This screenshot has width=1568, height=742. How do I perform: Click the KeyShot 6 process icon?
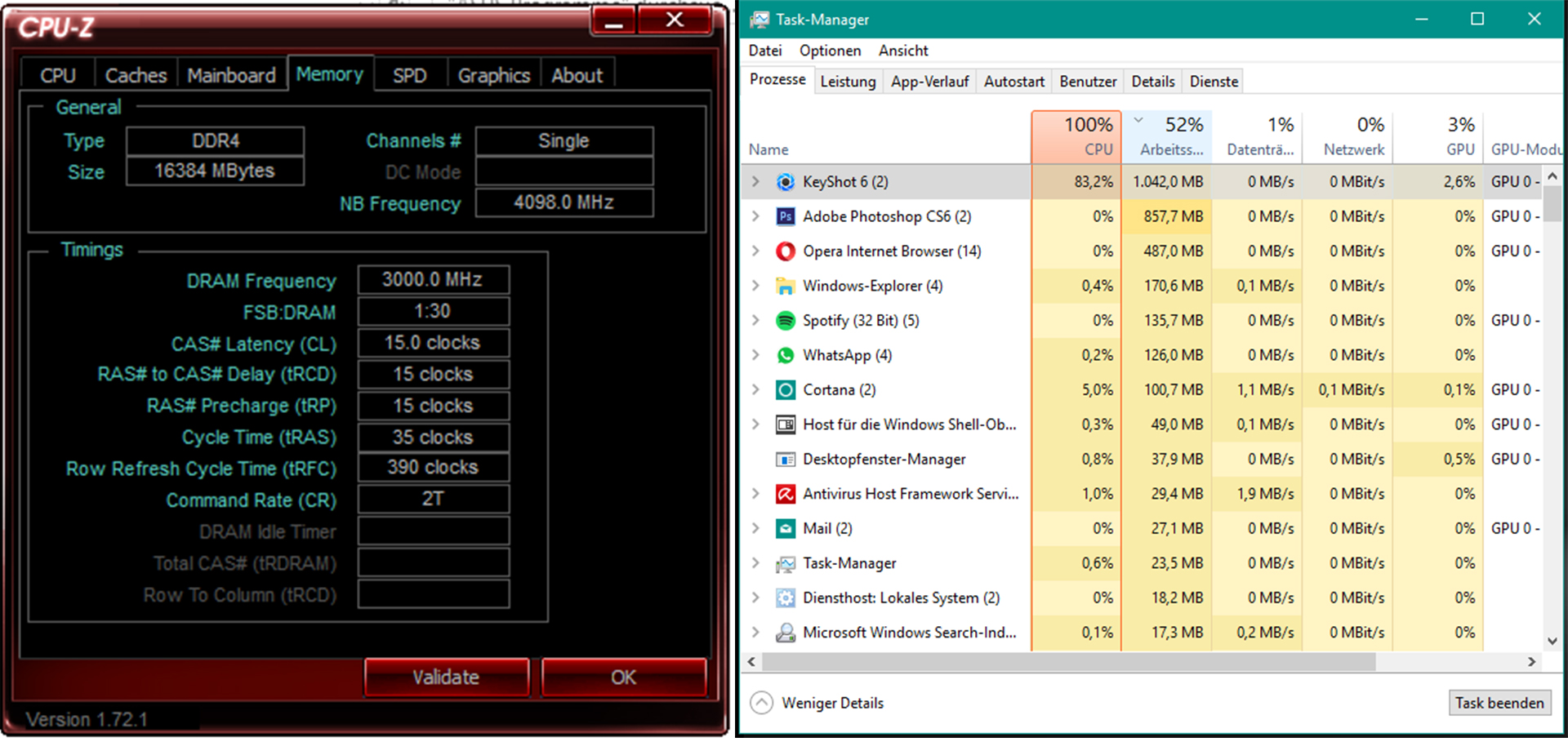[x=785, y=182]
